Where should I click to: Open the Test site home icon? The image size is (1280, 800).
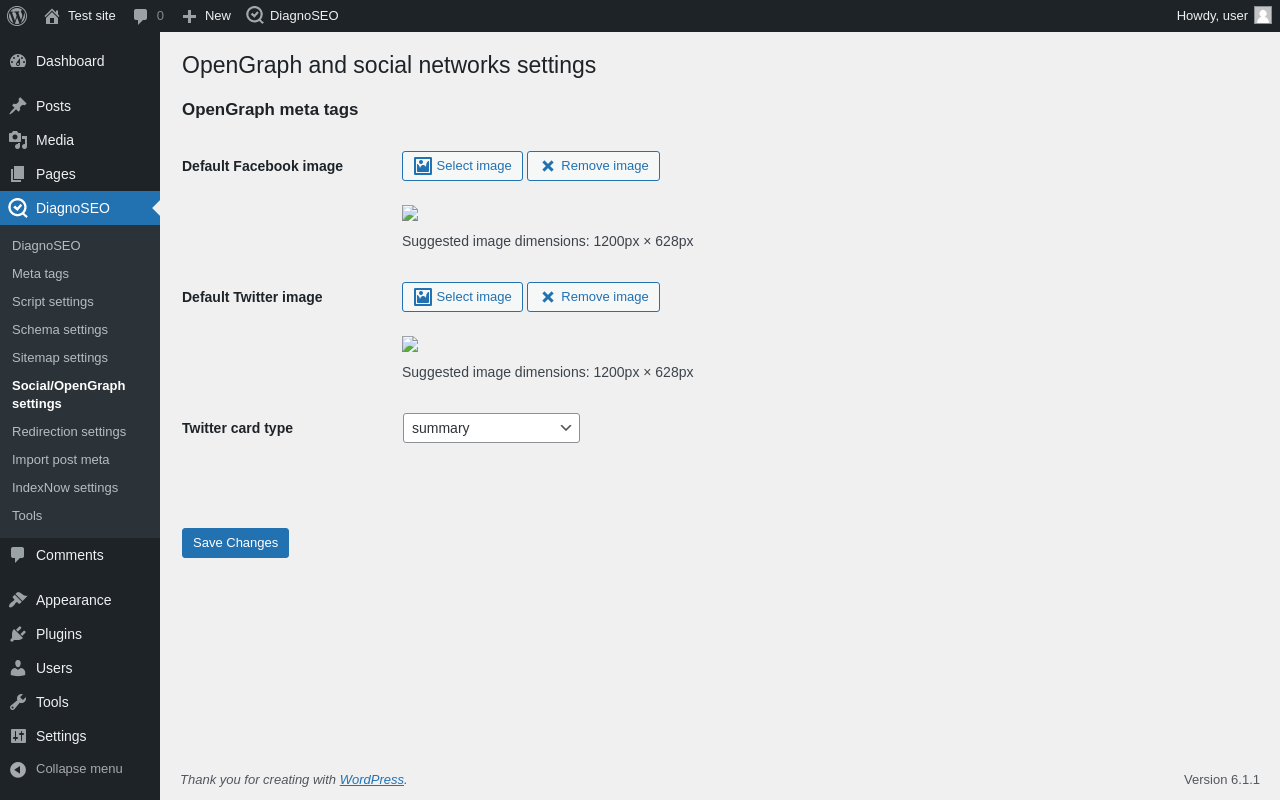pyautogui.click(x=52, y=16)
